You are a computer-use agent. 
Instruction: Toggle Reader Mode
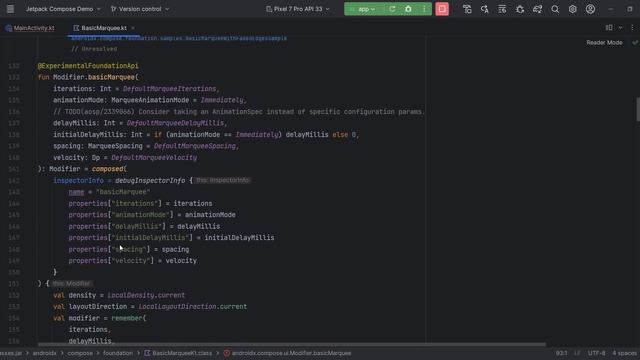(x=604, y=42)
